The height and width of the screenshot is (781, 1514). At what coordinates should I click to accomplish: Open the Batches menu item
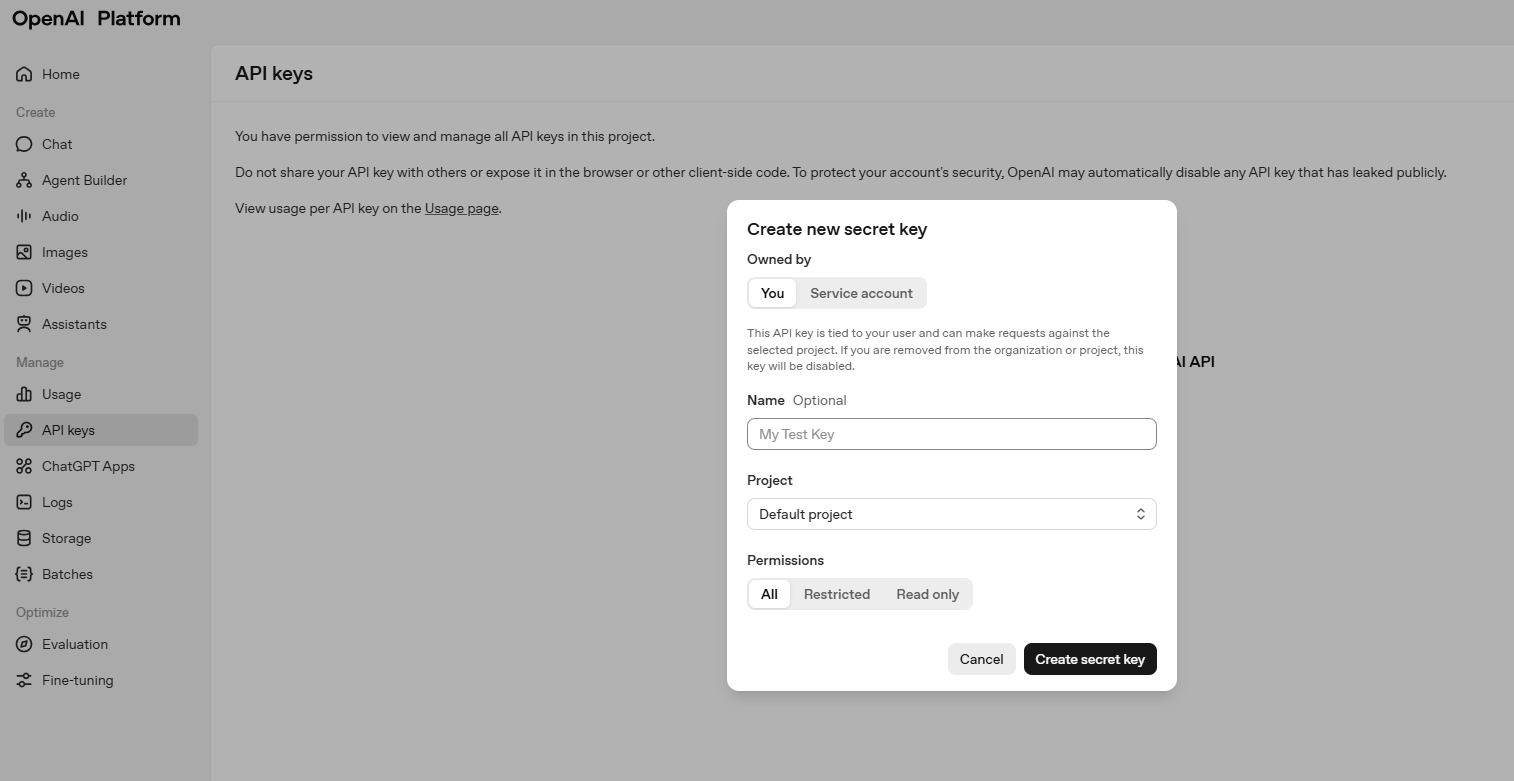67,574
